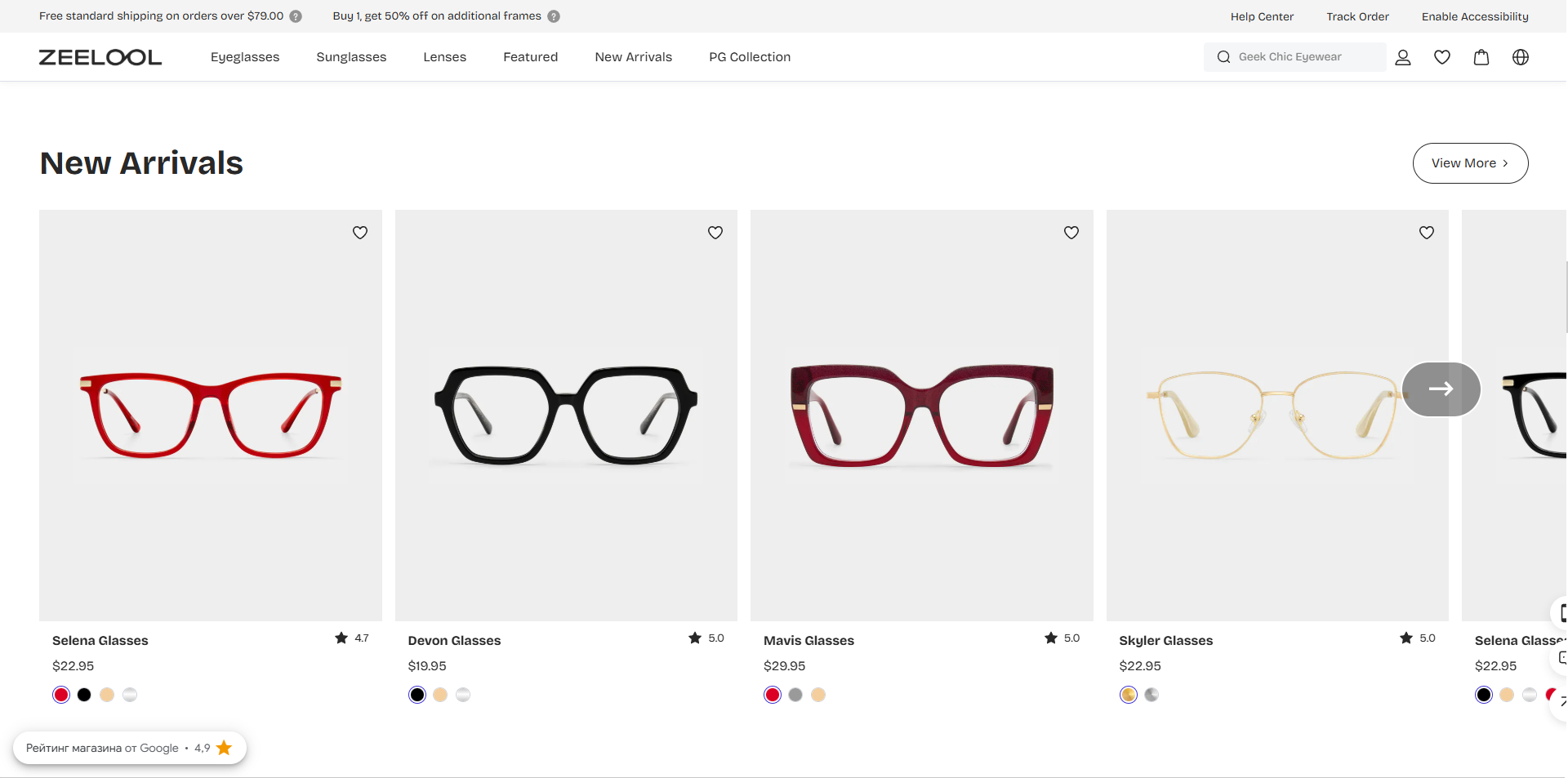Expand the Lenses navigation menu
This screenshot has height=778, width=1568.
tap(444, 57)
